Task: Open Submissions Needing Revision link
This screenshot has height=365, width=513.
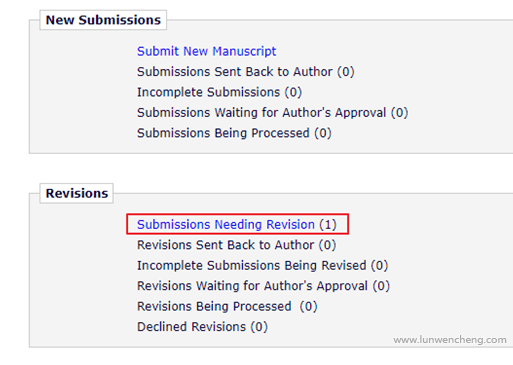Action: pyautogui.click(x=226, y=224)
